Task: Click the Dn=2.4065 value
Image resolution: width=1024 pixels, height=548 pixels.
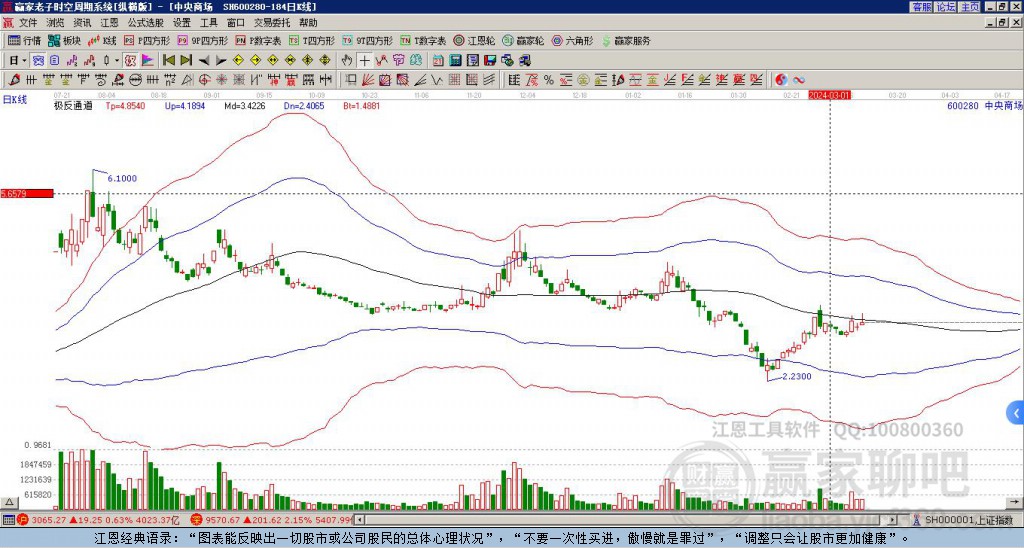Action: [304, 106]
